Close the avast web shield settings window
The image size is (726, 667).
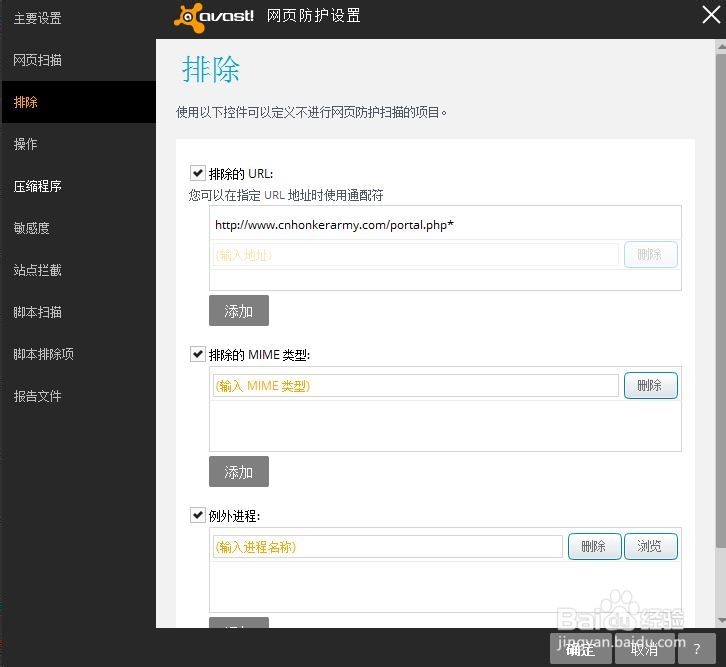711,14
